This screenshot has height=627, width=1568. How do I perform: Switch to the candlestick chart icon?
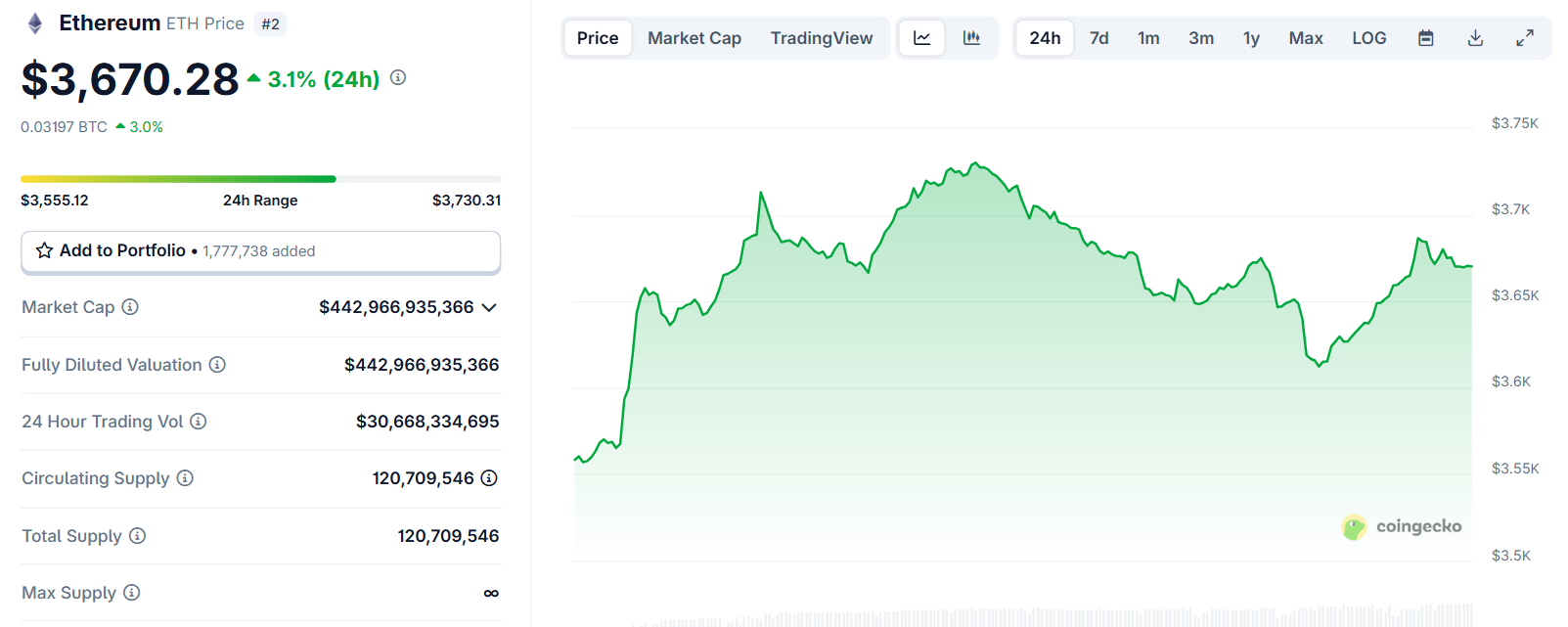click(971, 38)
